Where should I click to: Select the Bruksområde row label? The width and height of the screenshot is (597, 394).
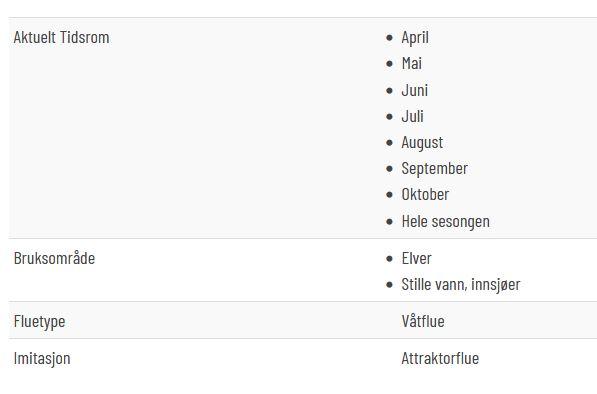coord(54,258)
